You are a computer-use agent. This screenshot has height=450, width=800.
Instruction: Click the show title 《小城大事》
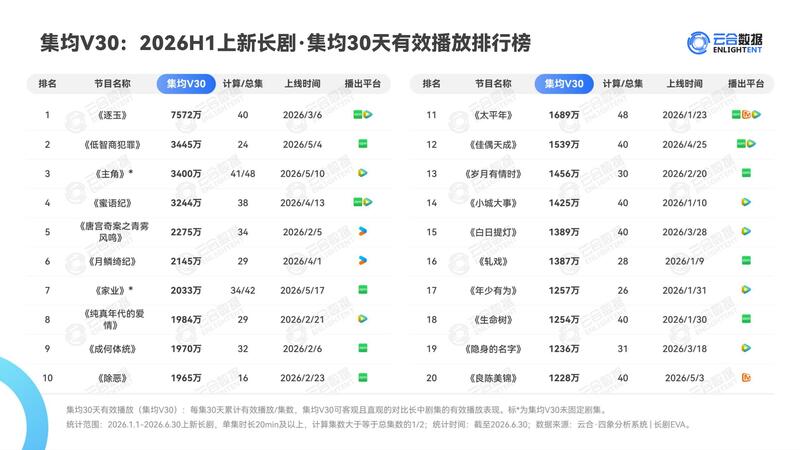coord(493,203)
